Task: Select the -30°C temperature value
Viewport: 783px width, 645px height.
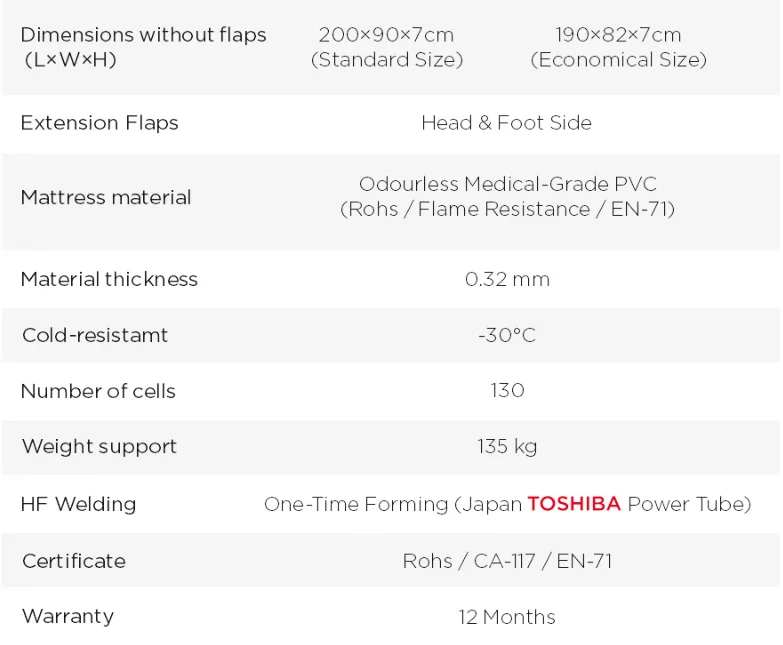Action: [x=507, y=335]
